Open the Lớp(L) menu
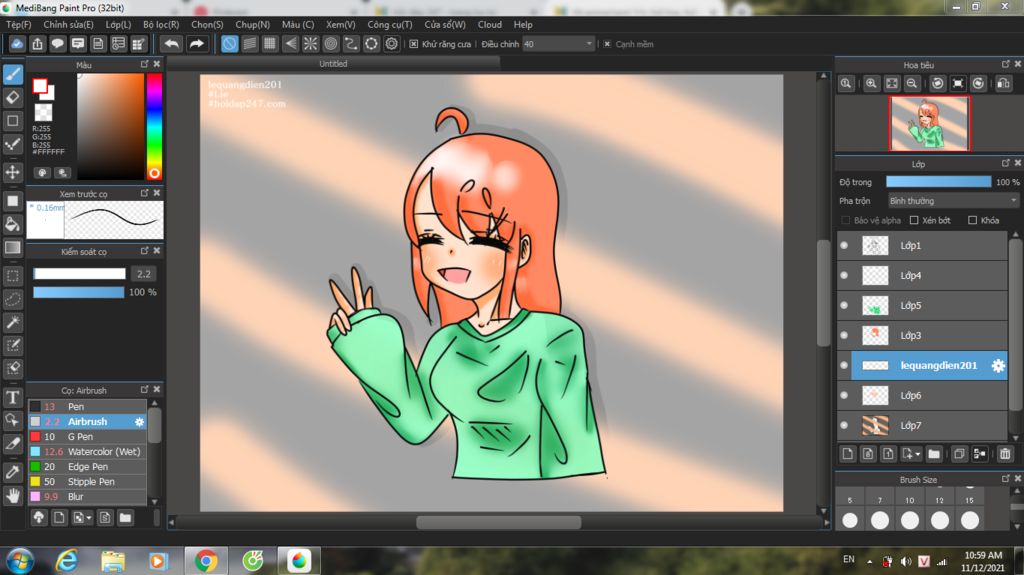1024x575 pixels. click(x=118, y=24)
